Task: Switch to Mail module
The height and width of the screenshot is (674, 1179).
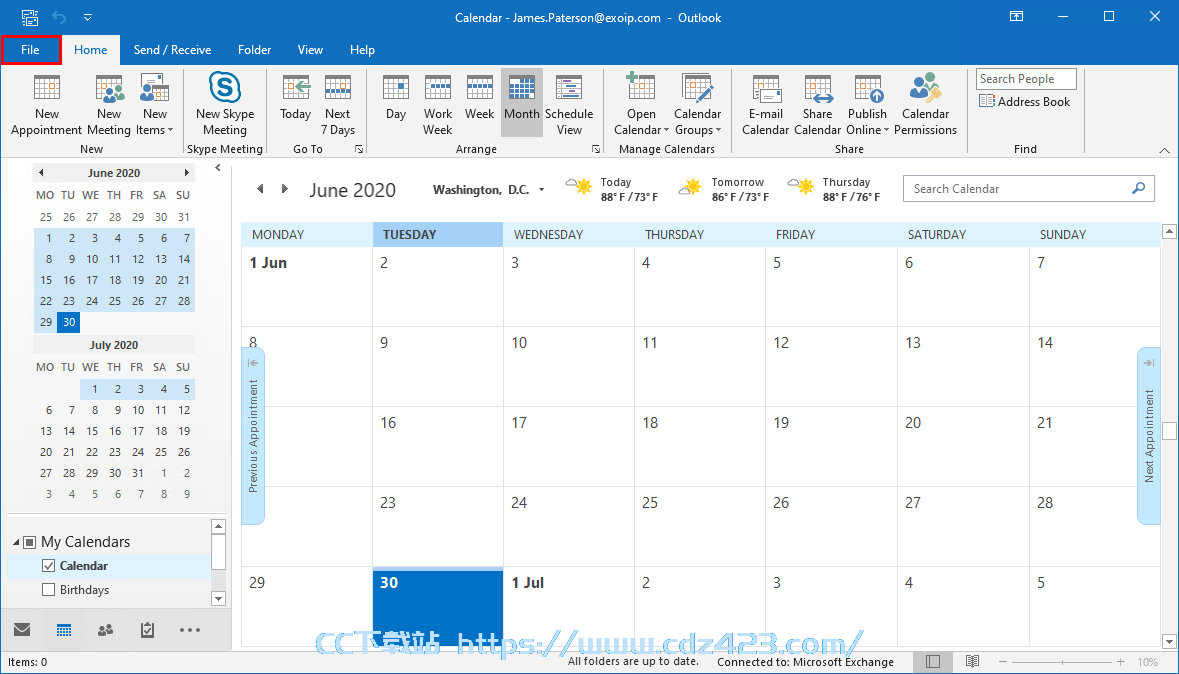Action: (x=22, y=630)
